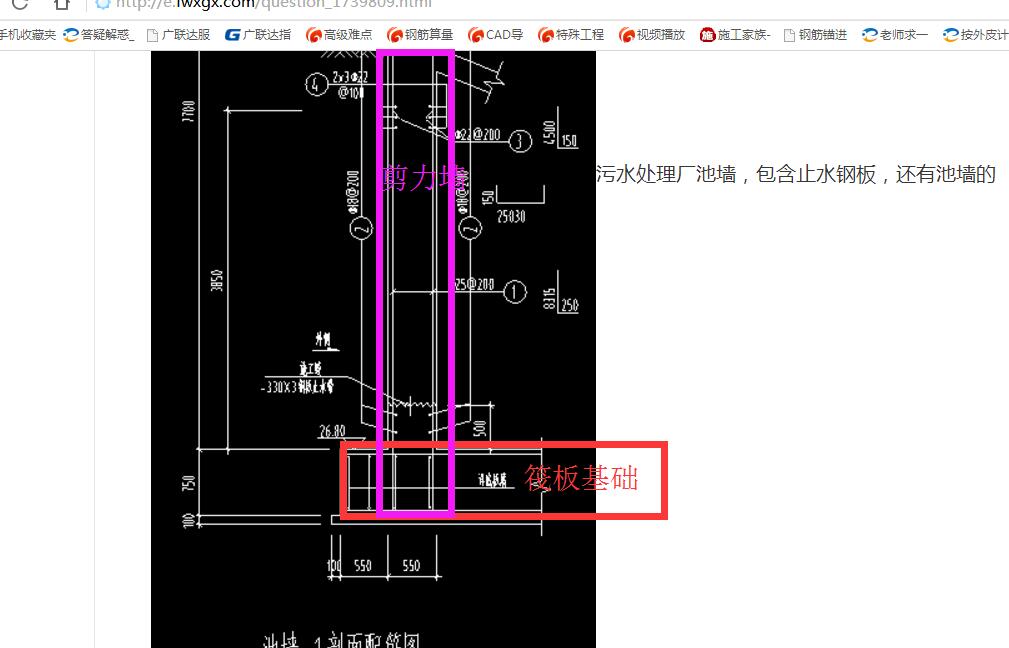This screenshot has width=1009, height=648.
Task: Open the 钢筋算量 bookmark
Action: tap(420, 35)
